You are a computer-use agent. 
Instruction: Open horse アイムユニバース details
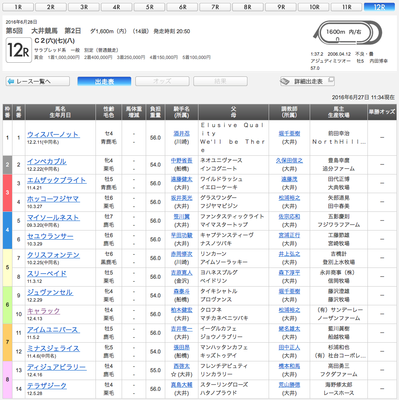[x=53, y=329]
